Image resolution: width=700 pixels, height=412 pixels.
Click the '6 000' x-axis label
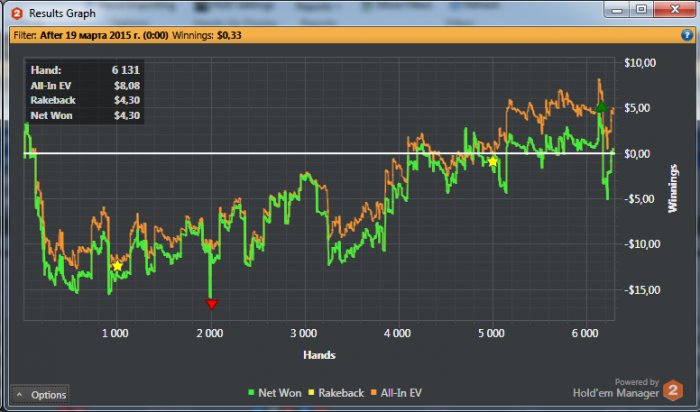[x=585, y=333]
